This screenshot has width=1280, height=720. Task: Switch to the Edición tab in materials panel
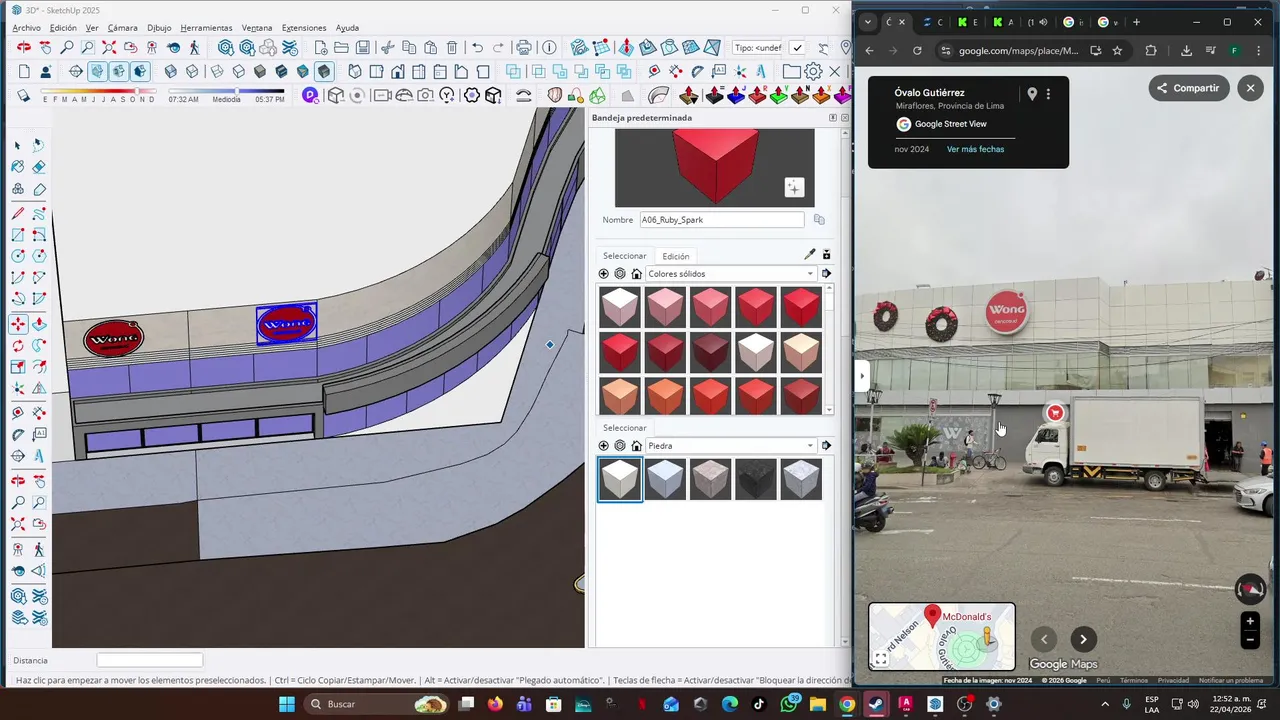(676, 256)
